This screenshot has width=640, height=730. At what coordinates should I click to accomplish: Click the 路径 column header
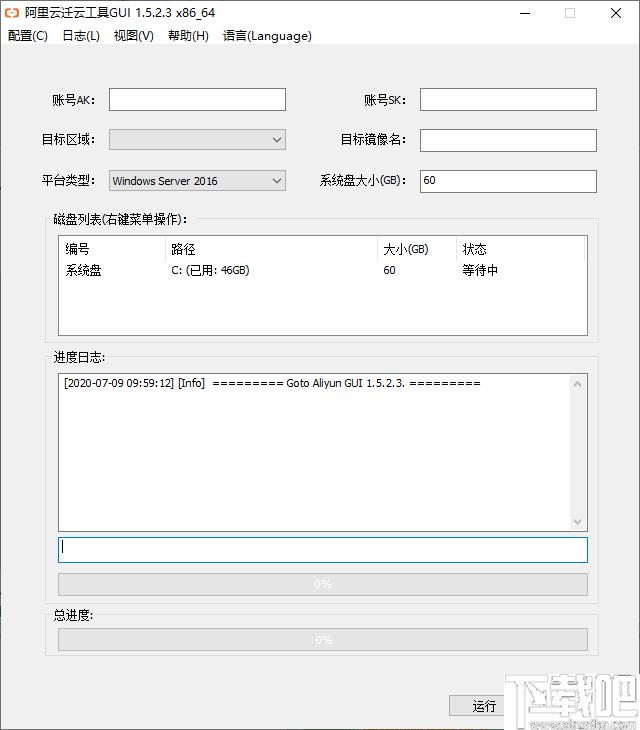coord(270,249)
